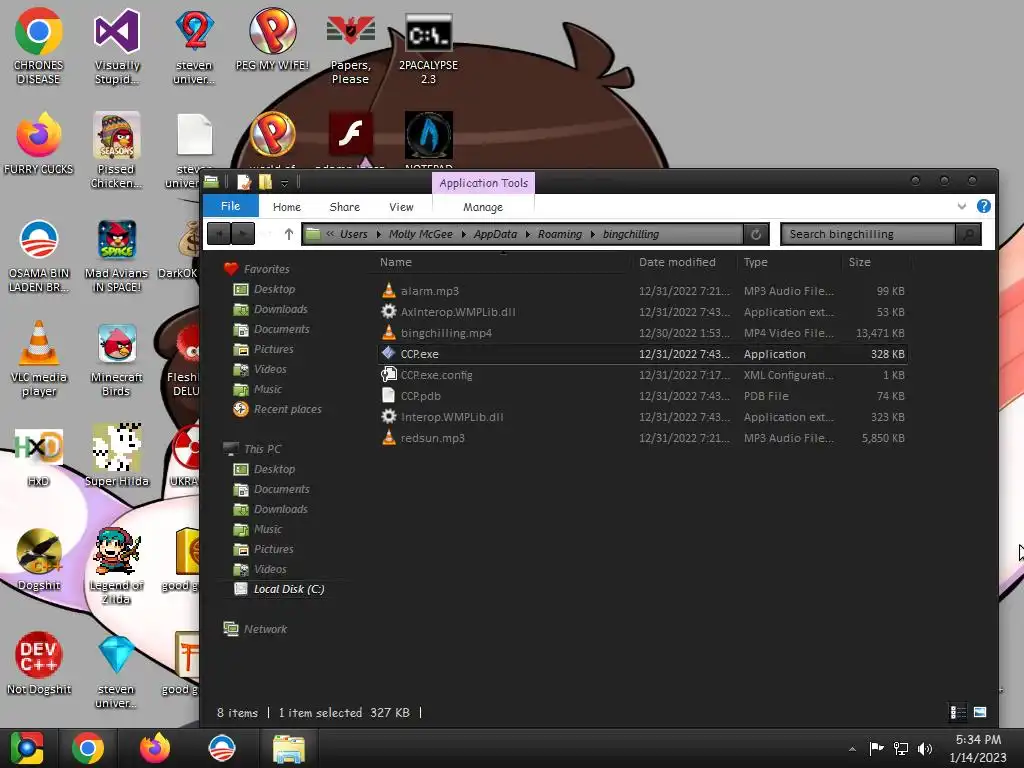Switch to the Share ribbon tab
1024x768 pixels.
344,207
